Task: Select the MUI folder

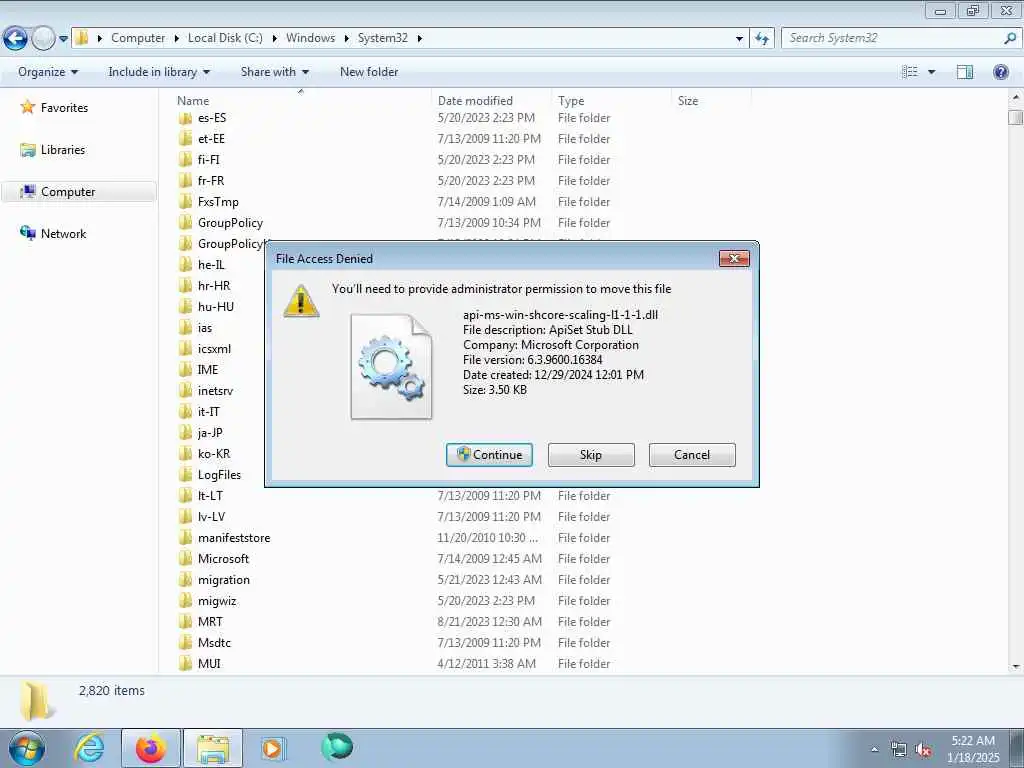Action: click(x=209, y=664)
